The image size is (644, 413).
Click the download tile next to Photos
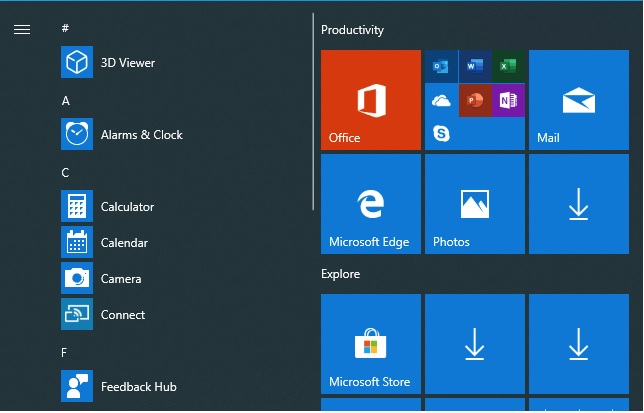pyautogui.click(x=579, y=204)
